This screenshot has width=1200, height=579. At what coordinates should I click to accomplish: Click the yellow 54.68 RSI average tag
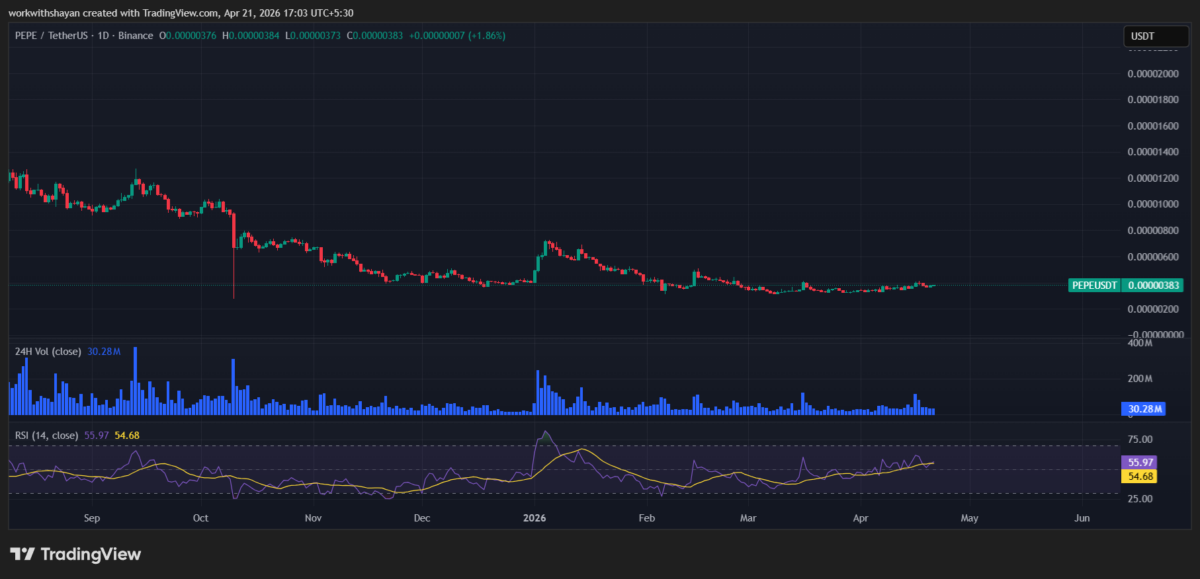(1140, 477)
